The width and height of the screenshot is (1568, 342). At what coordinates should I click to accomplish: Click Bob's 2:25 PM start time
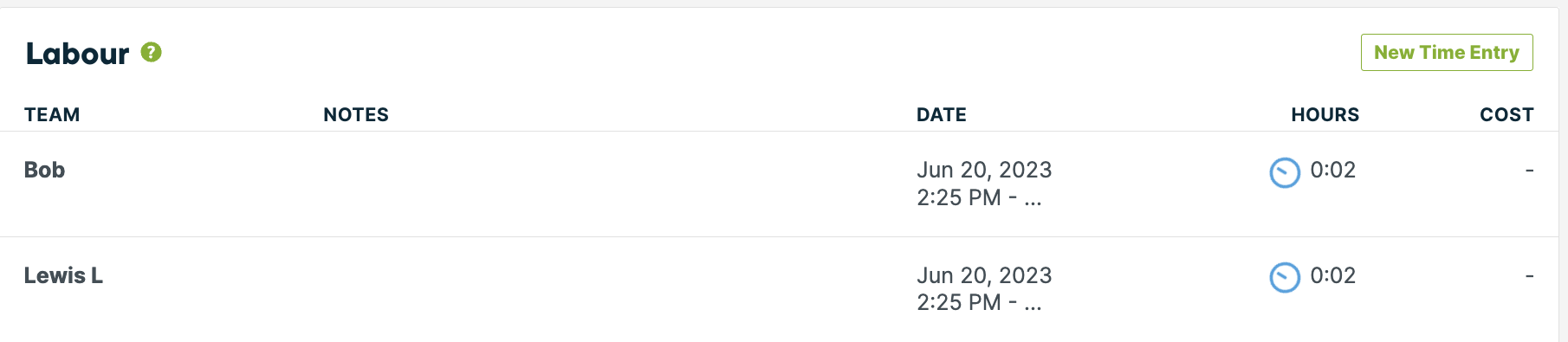(959, 197)
